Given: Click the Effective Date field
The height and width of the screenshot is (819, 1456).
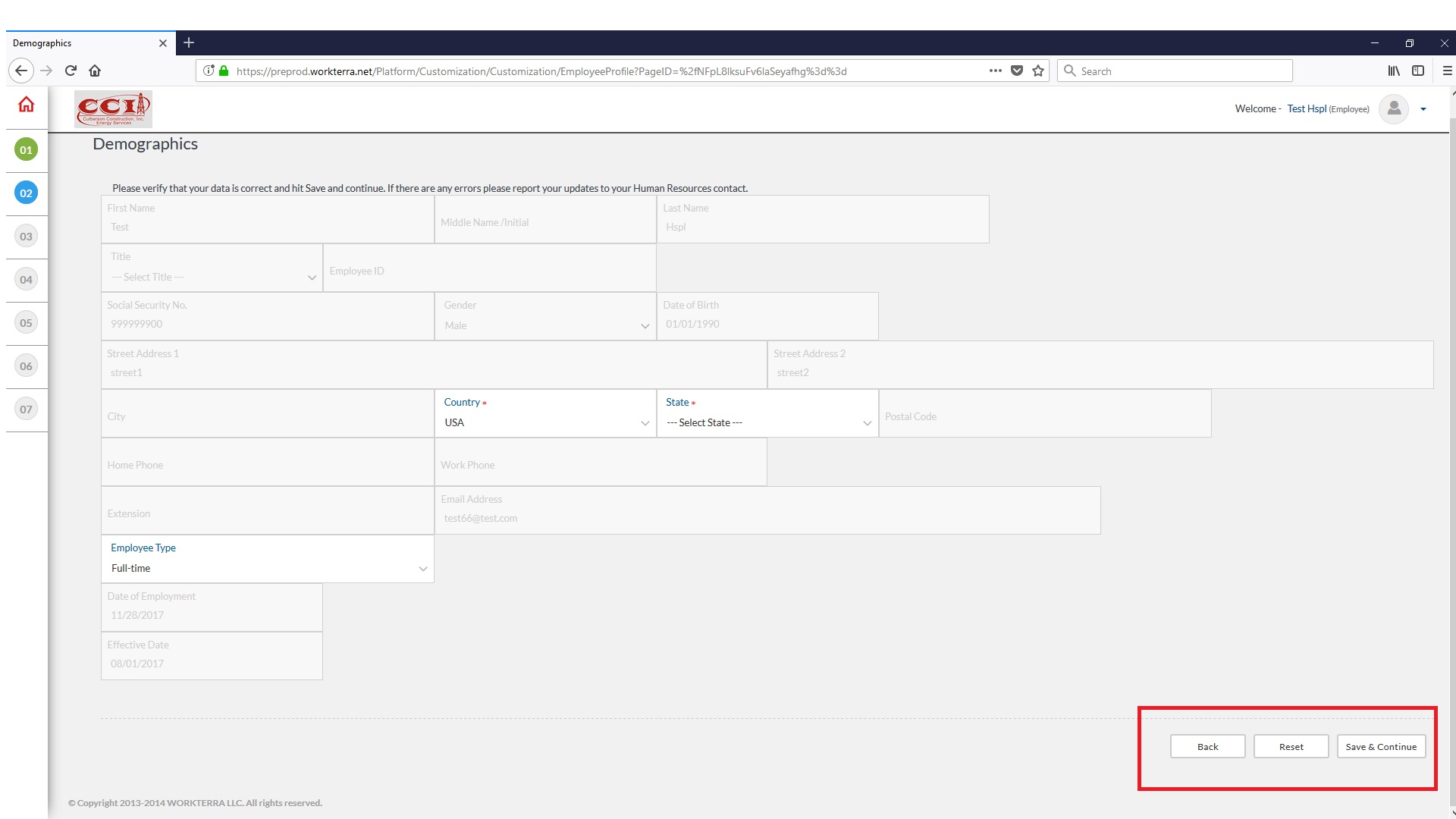Looking at the screenshot, I should pos(212,656).
